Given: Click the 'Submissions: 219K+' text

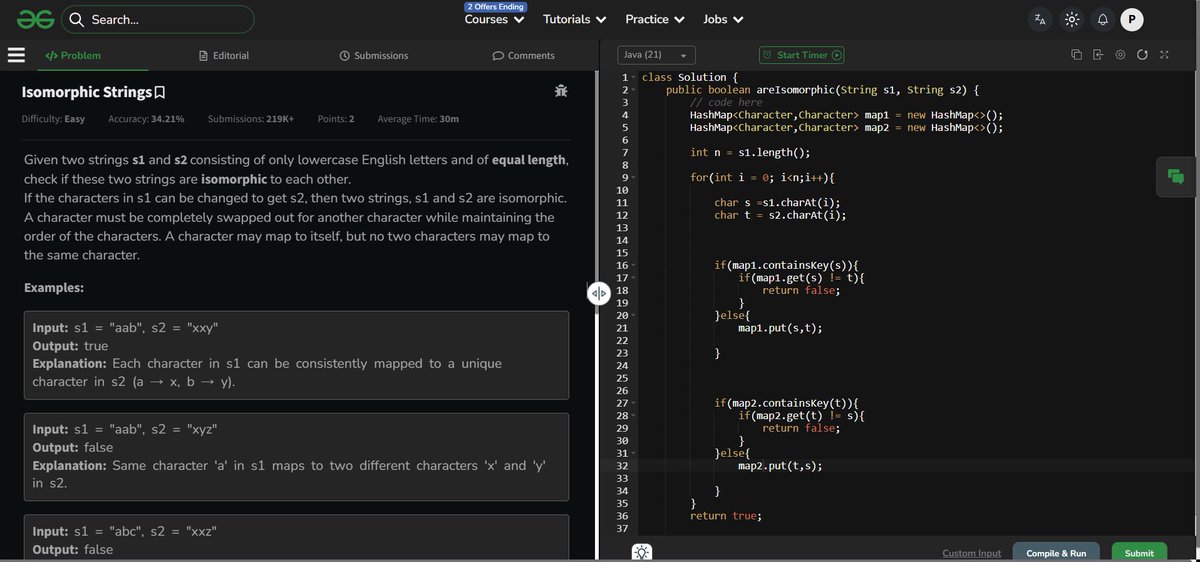Looking at the screenshot, I should point(251,119).
